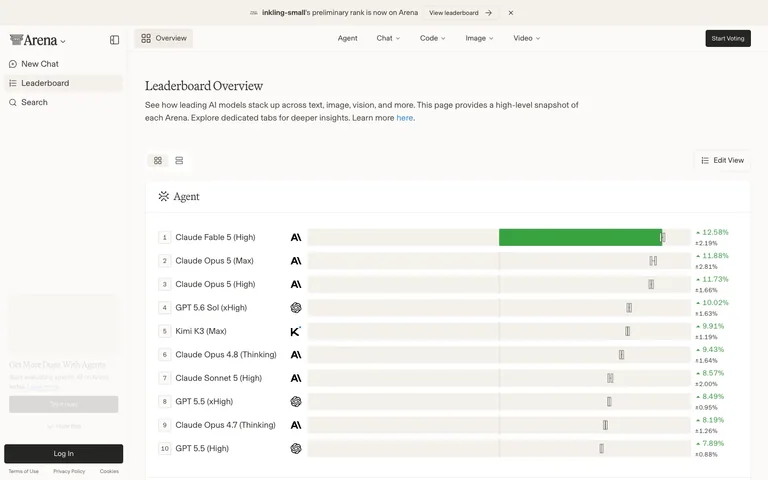Click OpenAI icon beside GPT 5.6 Sol
The height and width of the screenshot is (480, 768).
(296, 308)
